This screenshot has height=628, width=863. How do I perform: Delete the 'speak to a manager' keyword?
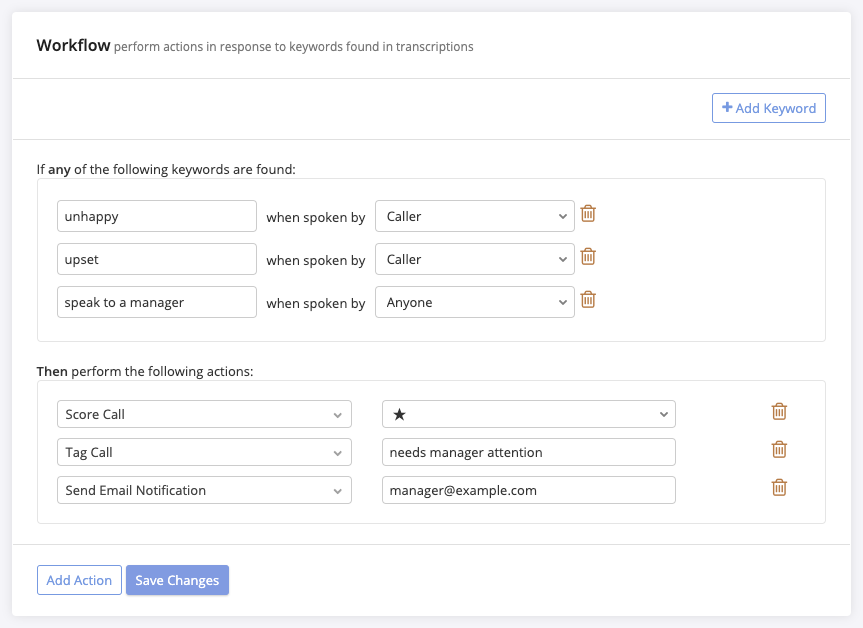(588, 299)
